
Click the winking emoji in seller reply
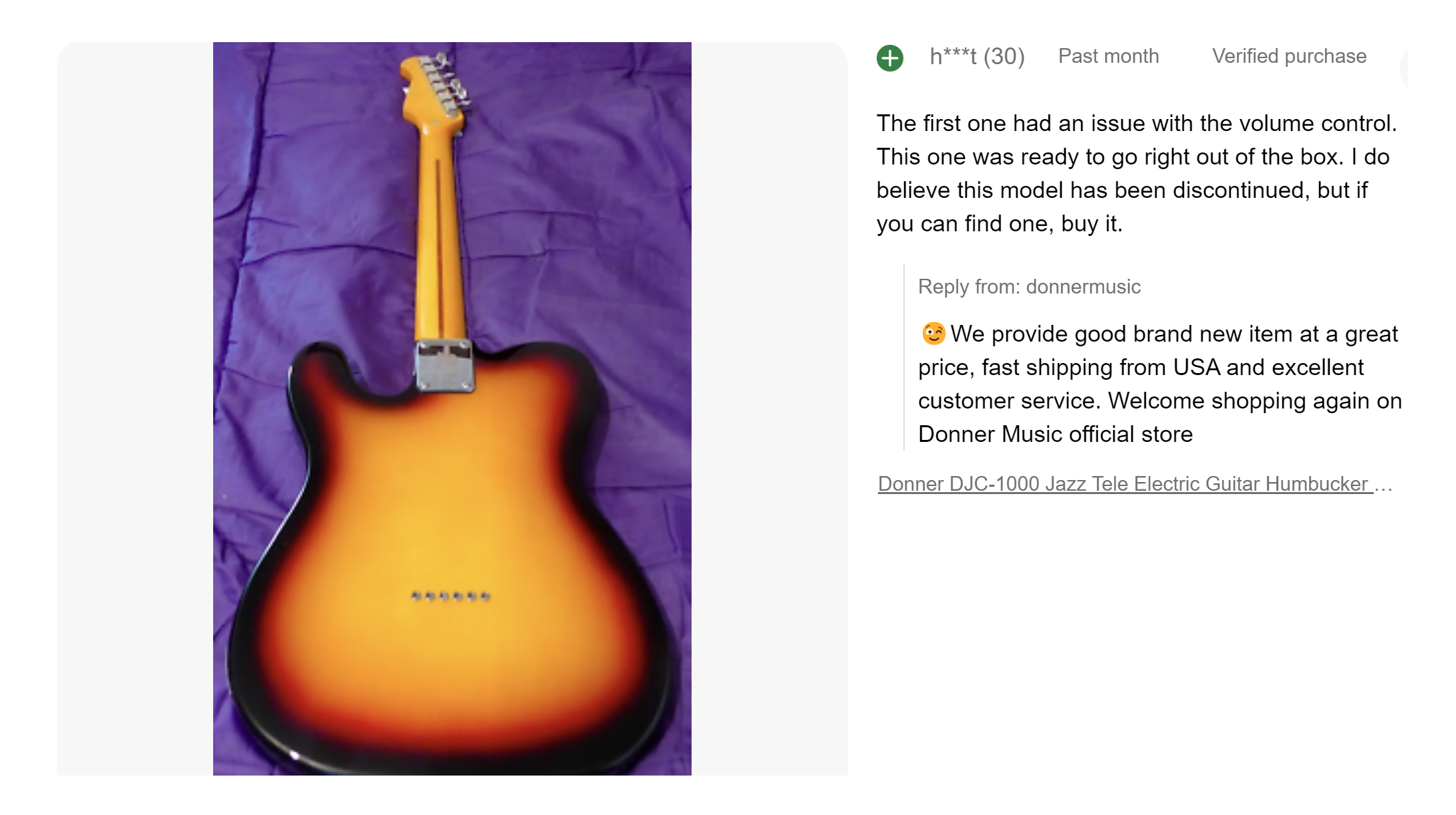[933, 333]
